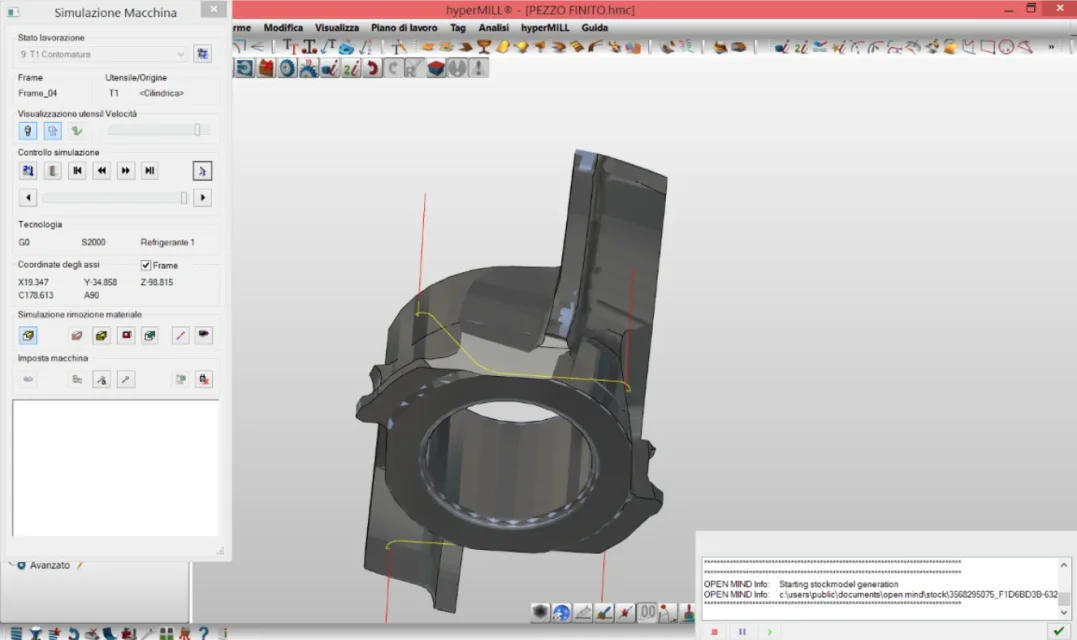Screen dimensions: 1077x640
Task: Open the Analisi menu
Action: pos(493,28)
